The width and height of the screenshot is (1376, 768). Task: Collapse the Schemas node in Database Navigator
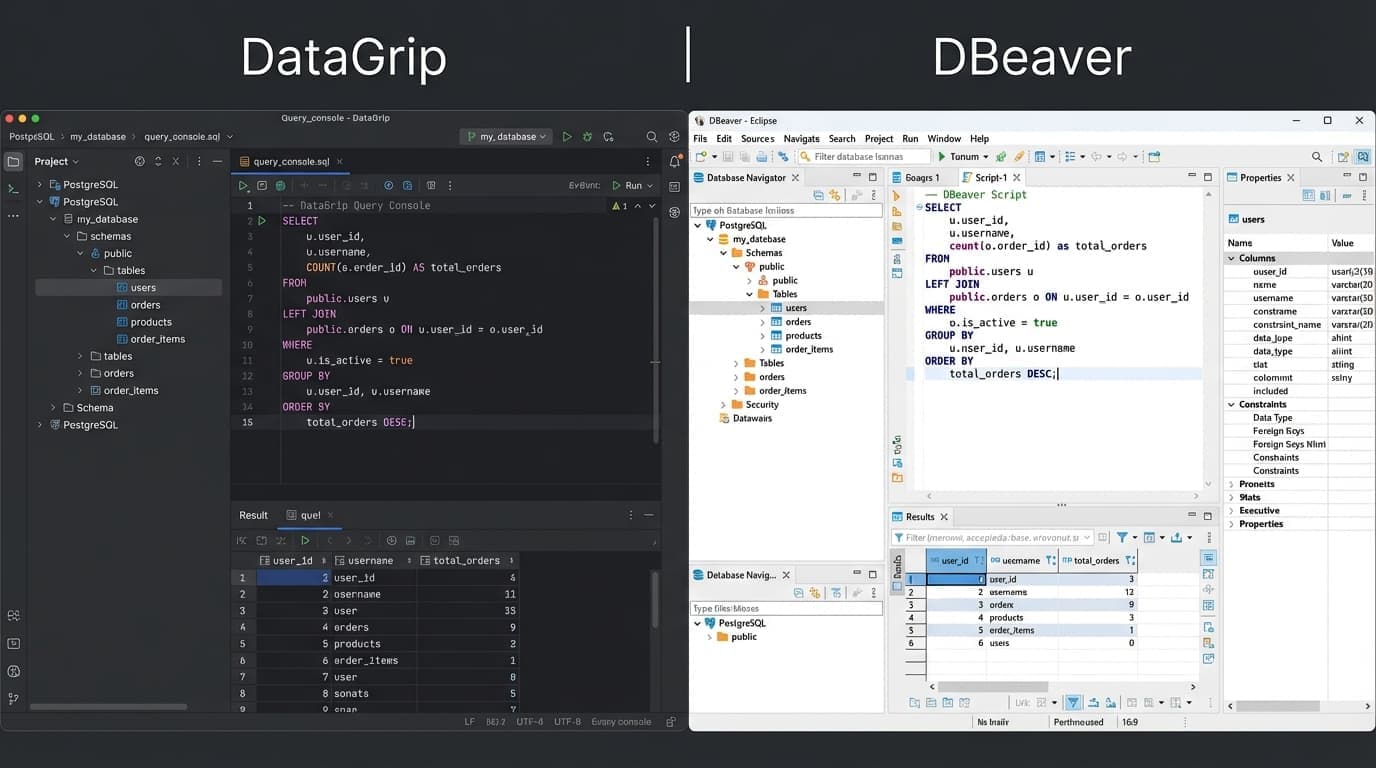[x=723, y=252]
